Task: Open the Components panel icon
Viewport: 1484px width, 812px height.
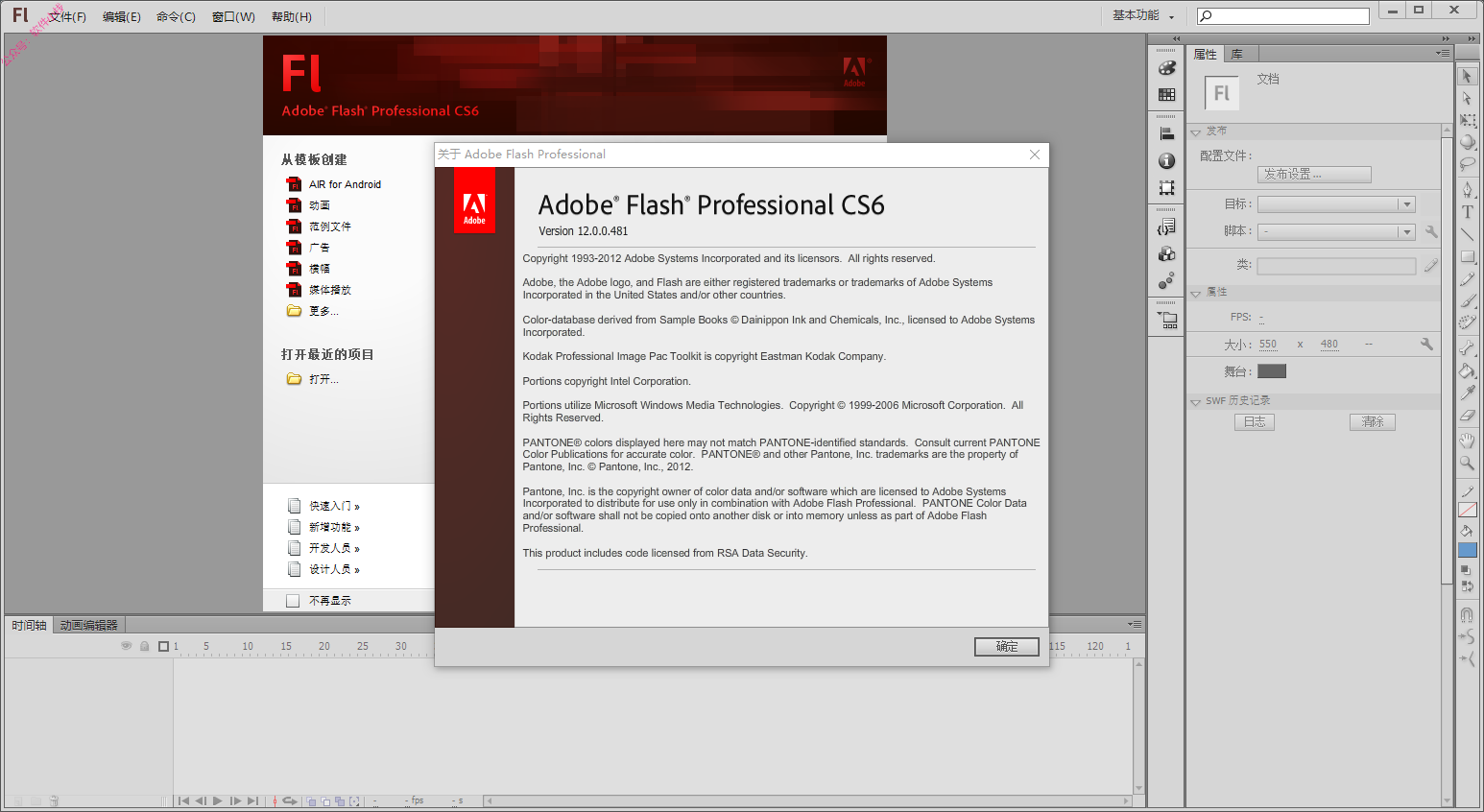Action: 1166,253
